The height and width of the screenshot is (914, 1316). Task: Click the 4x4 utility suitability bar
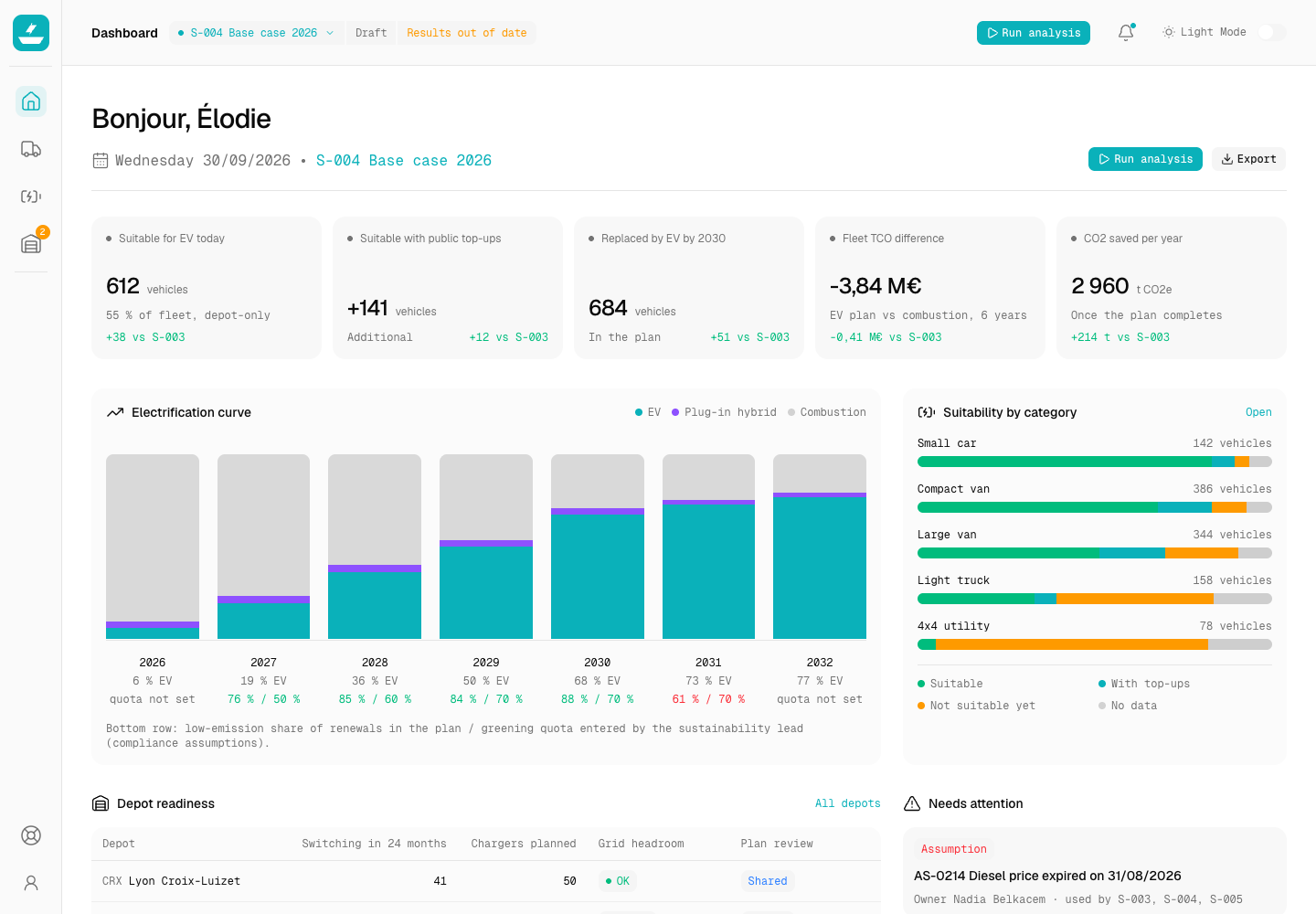[1095, 644]
